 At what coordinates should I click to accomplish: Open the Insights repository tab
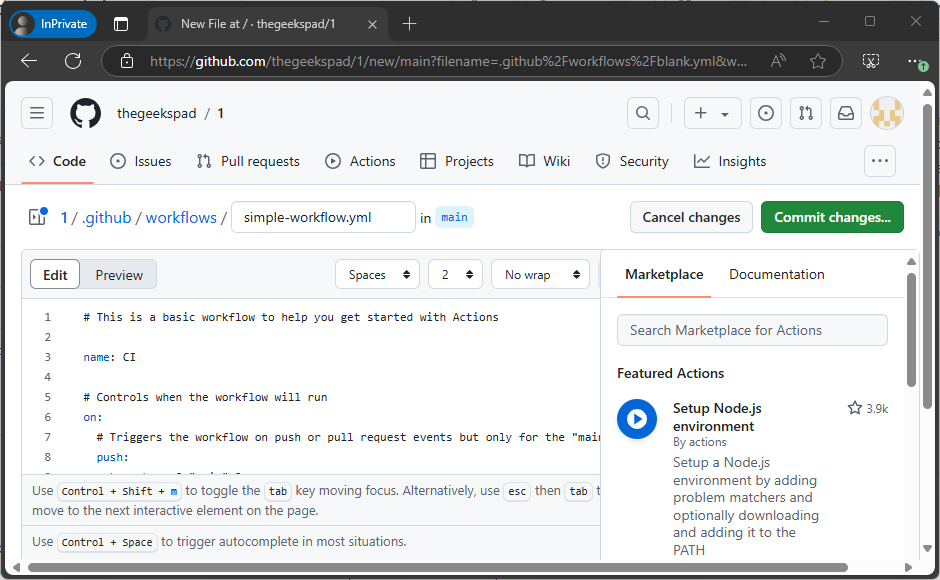tap(730, 161)
